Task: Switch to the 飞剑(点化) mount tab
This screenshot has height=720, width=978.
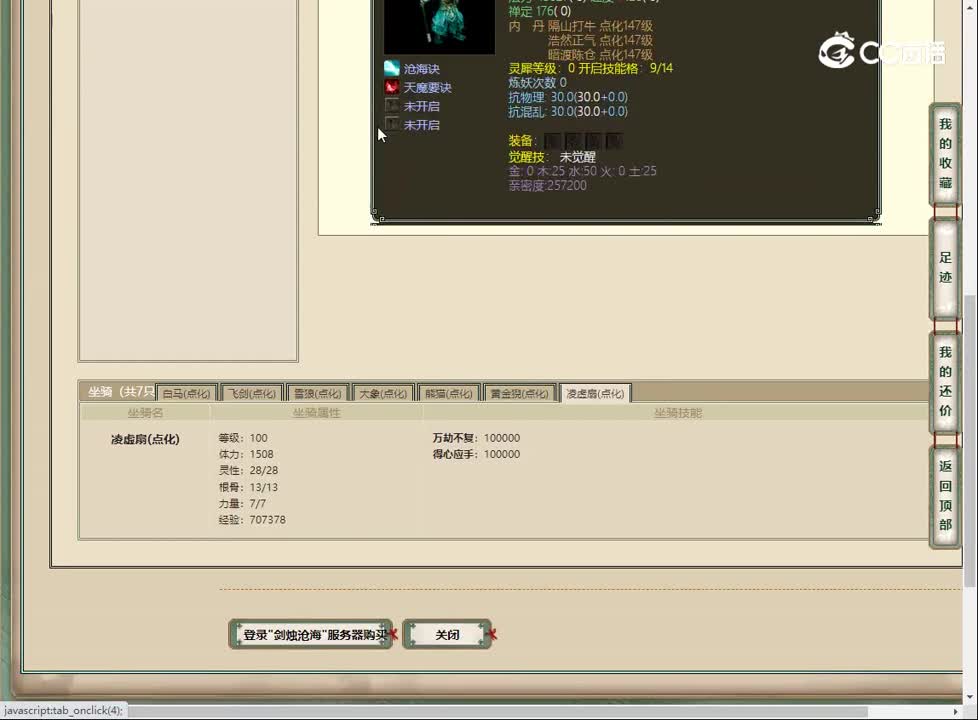Action: tap(252, 393)
